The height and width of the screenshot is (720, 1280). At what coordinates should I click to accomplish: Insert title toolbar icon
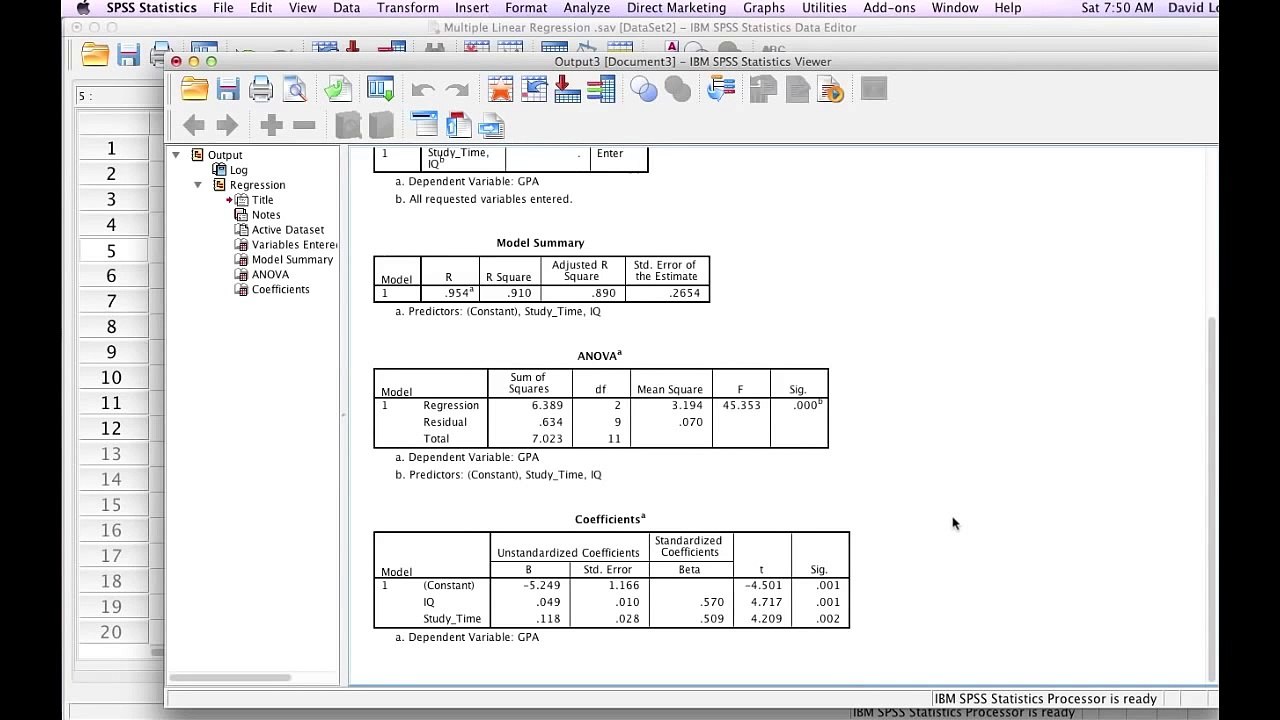click(458, 125)
